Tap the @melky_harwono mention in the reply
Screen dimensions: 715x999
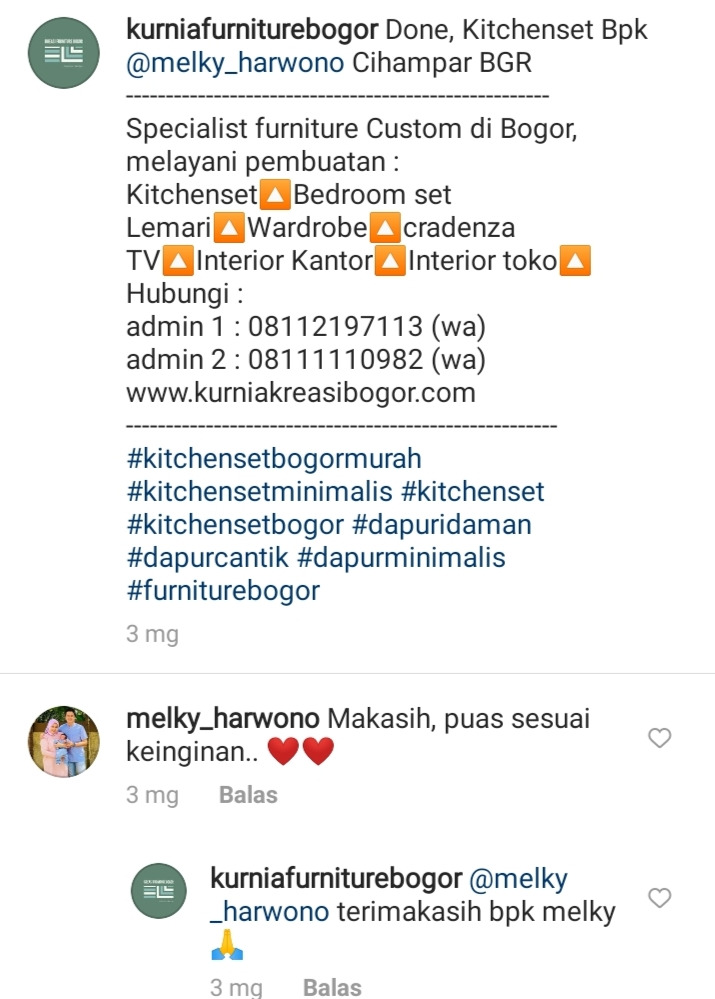click(x=389, y=895)
